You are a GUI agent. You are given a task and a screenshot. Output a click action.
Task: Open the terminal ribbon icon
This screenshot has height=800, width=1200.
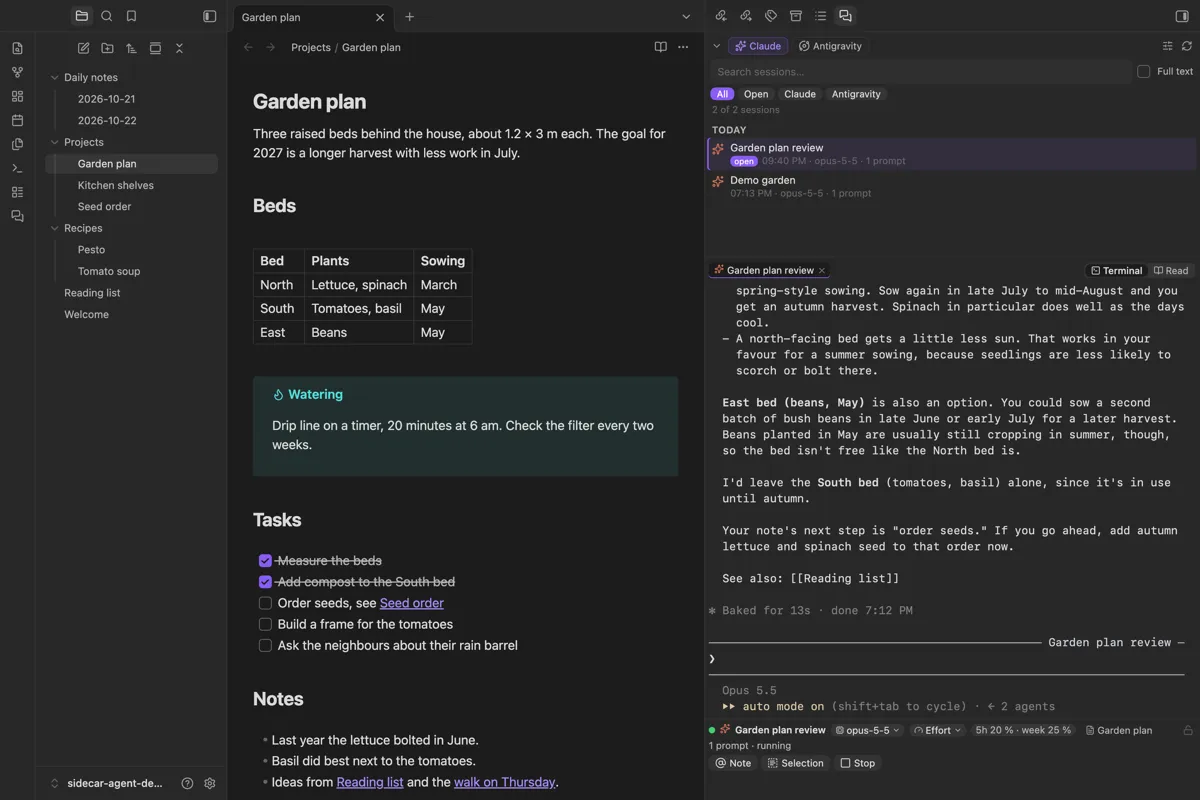(17, 168)
